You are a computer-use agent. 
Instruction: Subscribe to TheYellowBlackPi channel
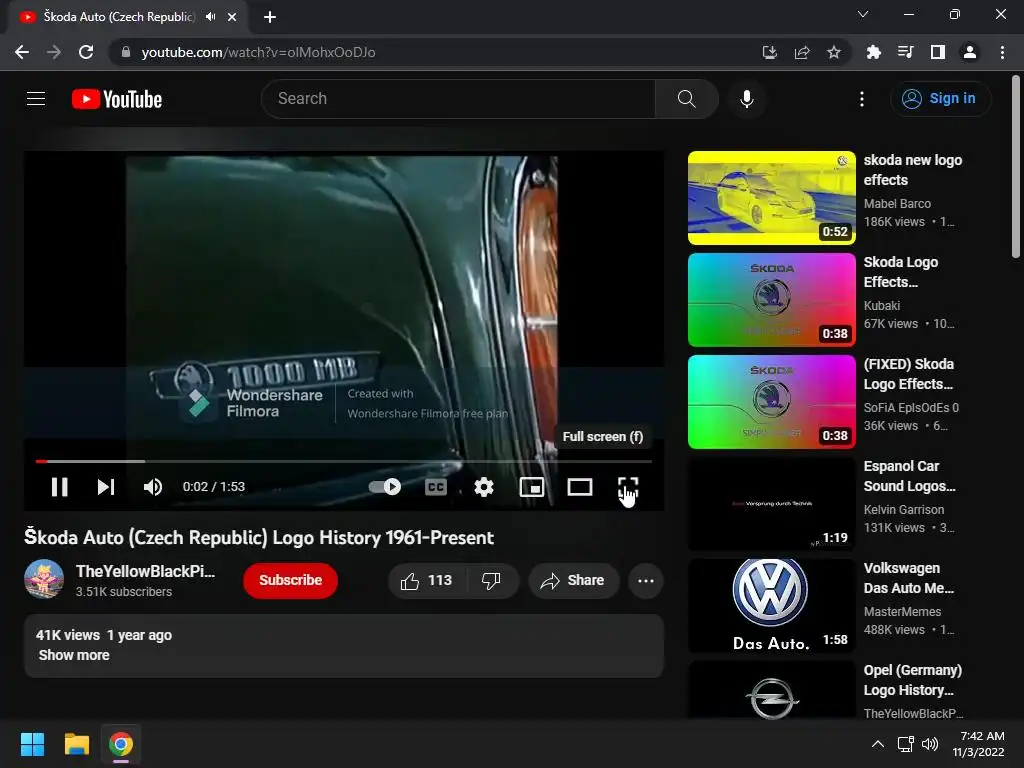(x=291, y=581)
